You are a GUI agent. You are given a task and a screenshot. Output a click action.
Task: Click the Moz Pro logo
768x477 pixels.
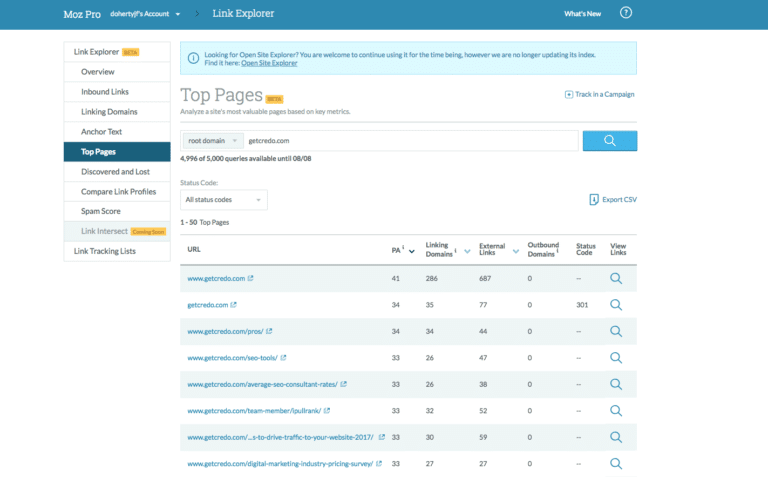[82, 14]
